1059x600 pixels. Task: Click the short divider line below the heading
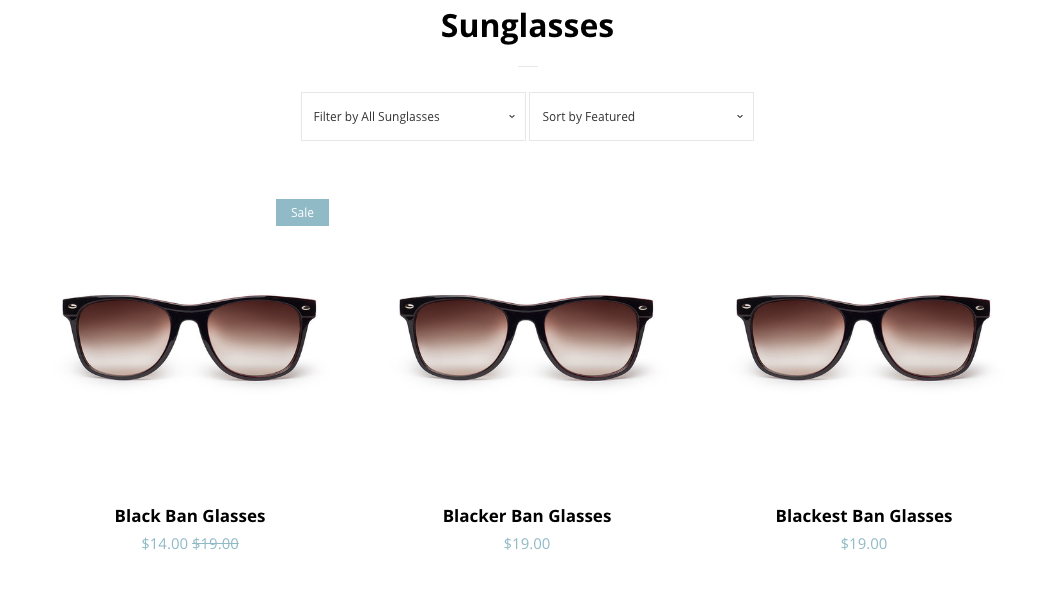tap(527, 66)
